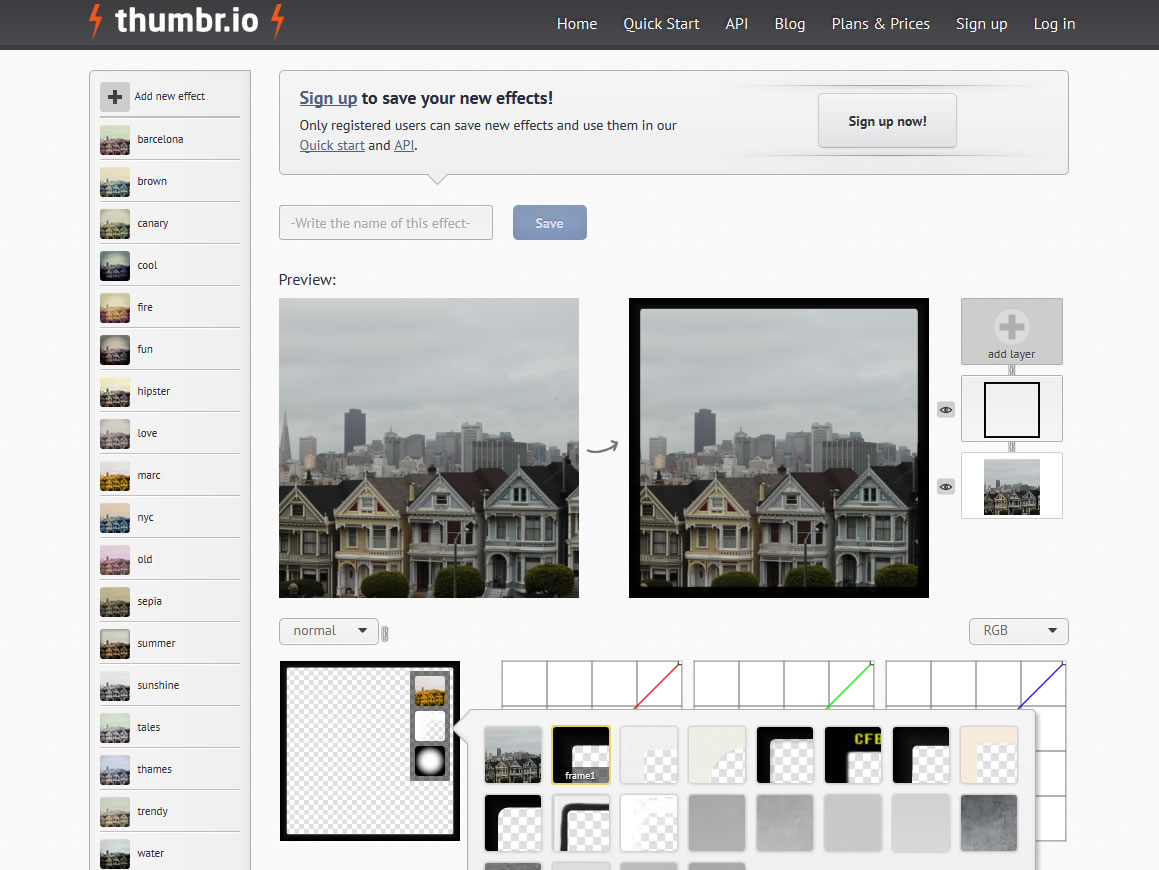Choose the houses photo tile in texture popup
This screenshot has width=1159, height=870.
coord(513,755)
